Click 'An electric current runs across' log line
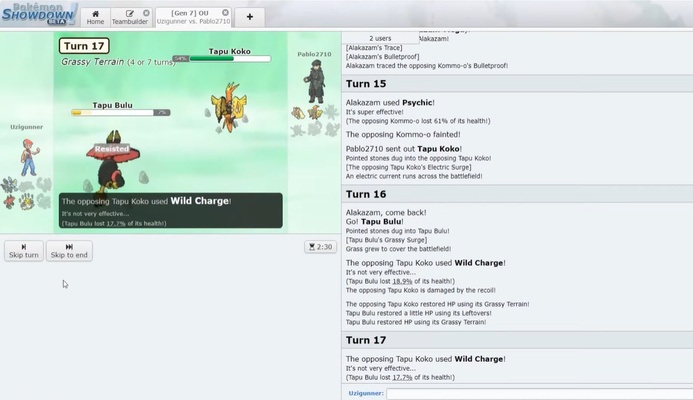The width and height of the screenshot is (693, 400). (414, 176)
